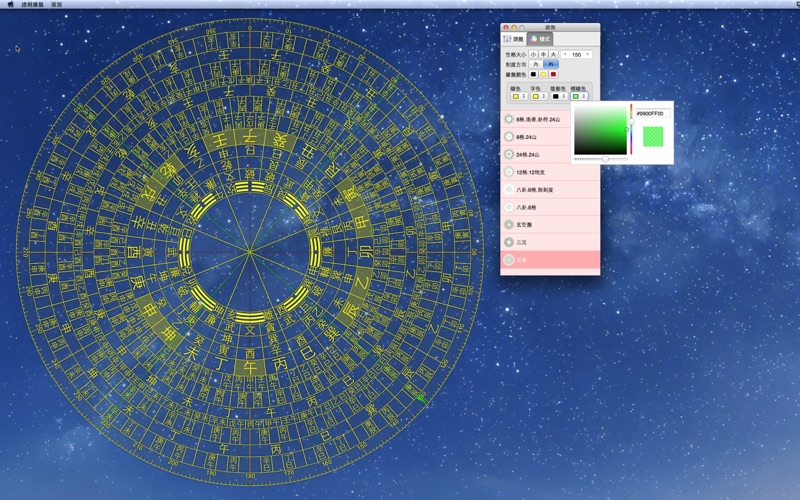Choose the 八卦.8格 compass icon
Screen dimensions: 800x500
coord(509,207)
